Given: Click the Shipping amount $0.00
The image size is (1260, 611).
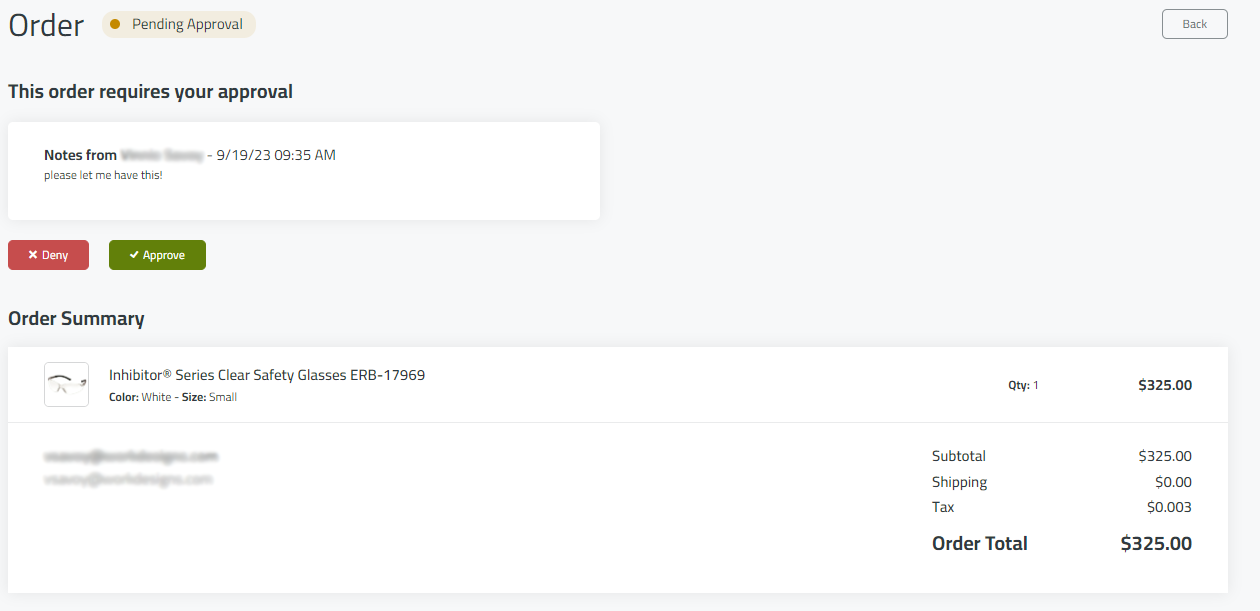Looking at the screenshot, I should [x=1172, y=482].
